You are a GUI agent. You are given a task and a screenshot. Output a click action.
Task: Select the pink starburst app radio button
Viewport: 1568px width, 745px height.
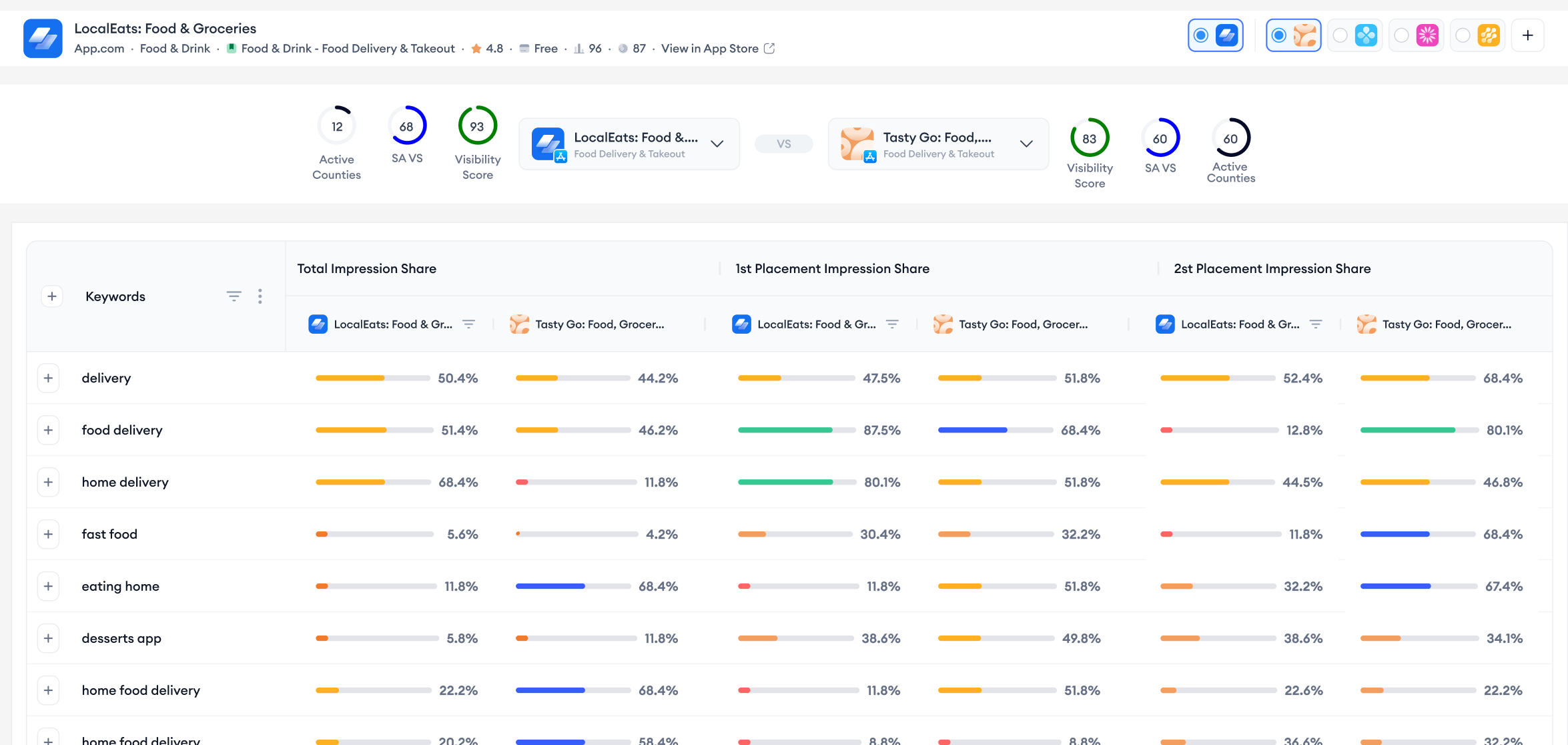(x=1401, y=35)
